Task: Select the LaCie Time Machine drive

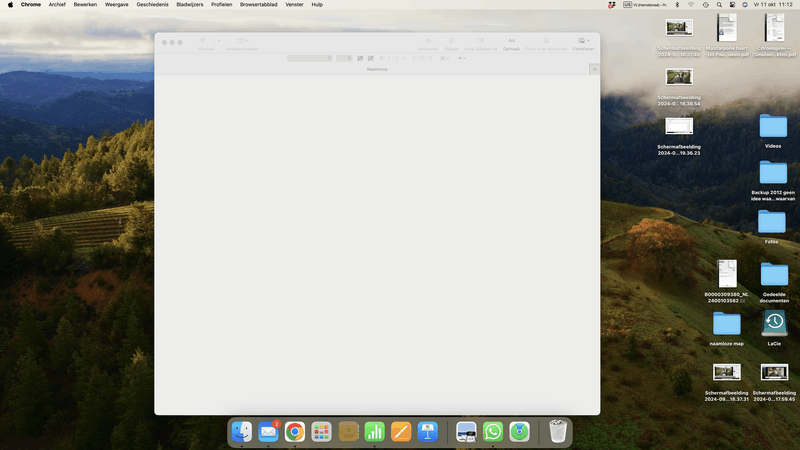Action: click(x=774, y=323)
